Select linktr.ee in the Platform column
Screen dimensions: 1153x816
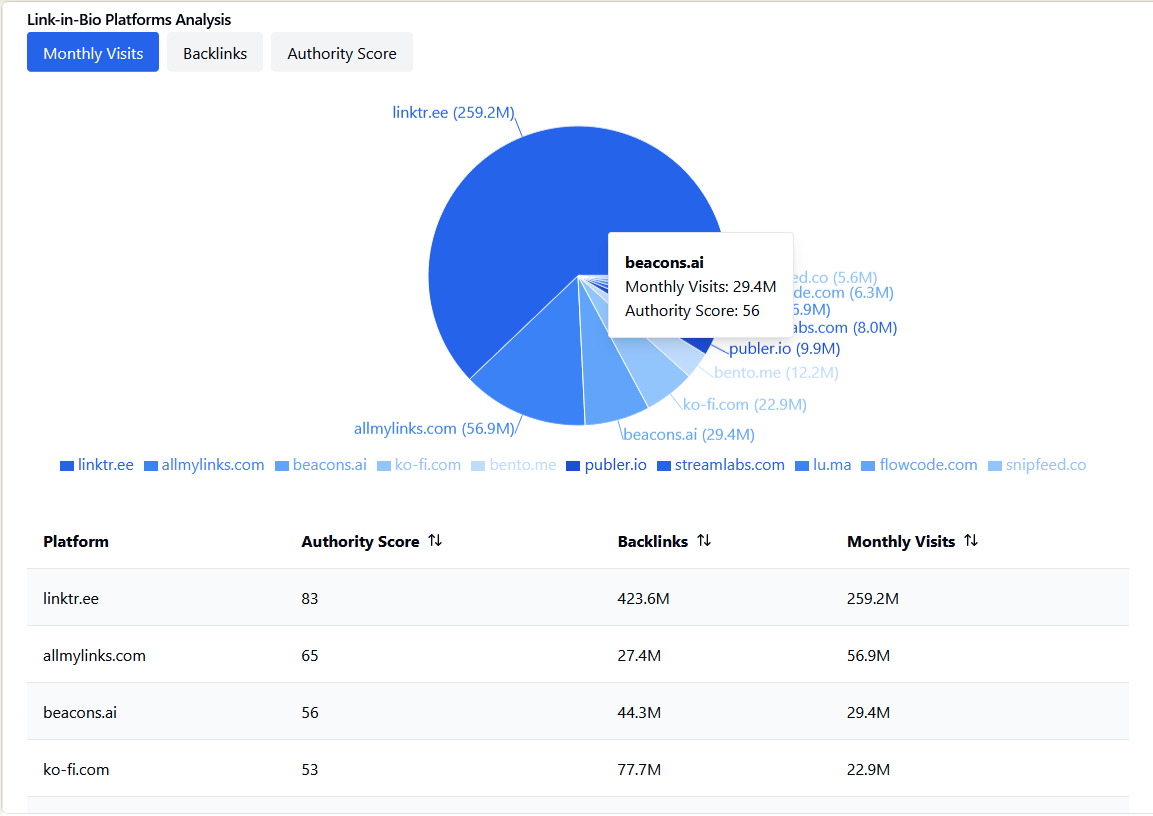tap(71, 598)
